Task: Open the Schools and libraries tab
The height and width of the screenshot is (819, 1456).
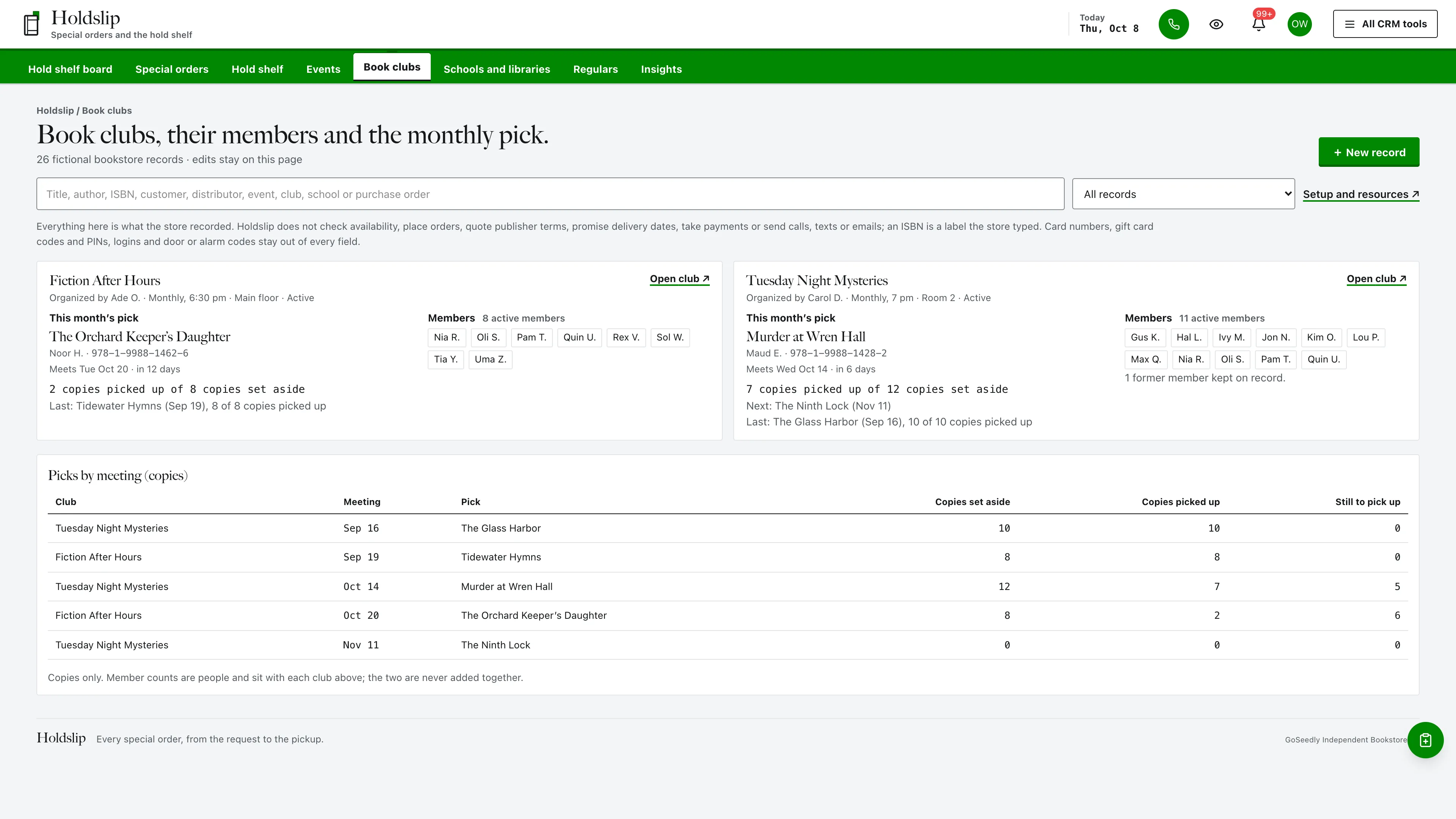Action: pos(496,69)
